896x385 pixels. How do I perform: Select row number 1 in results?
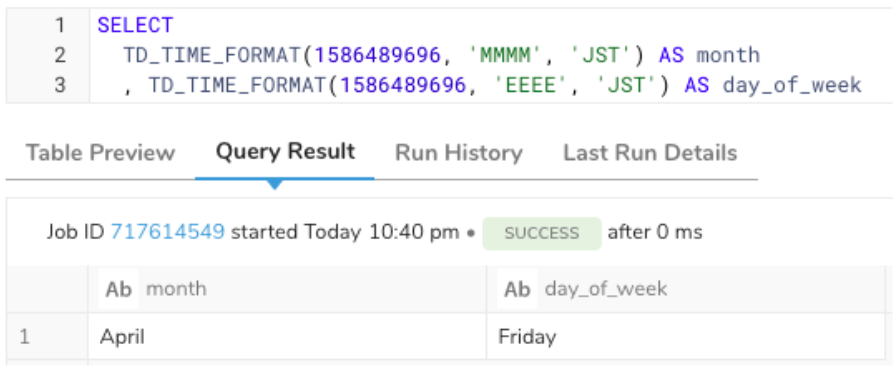(25, 336)
